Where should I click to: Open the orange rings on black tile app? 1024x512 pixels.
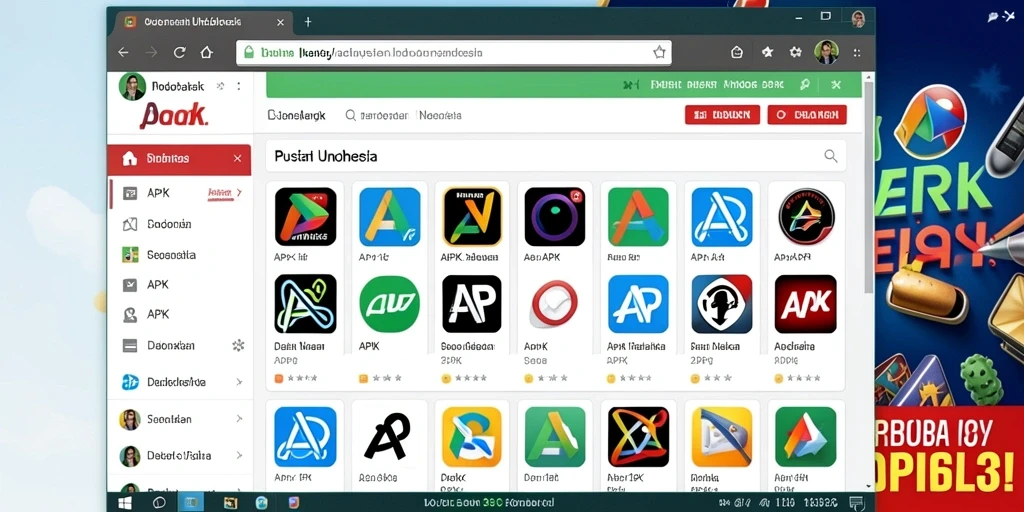tap(638, 436)
